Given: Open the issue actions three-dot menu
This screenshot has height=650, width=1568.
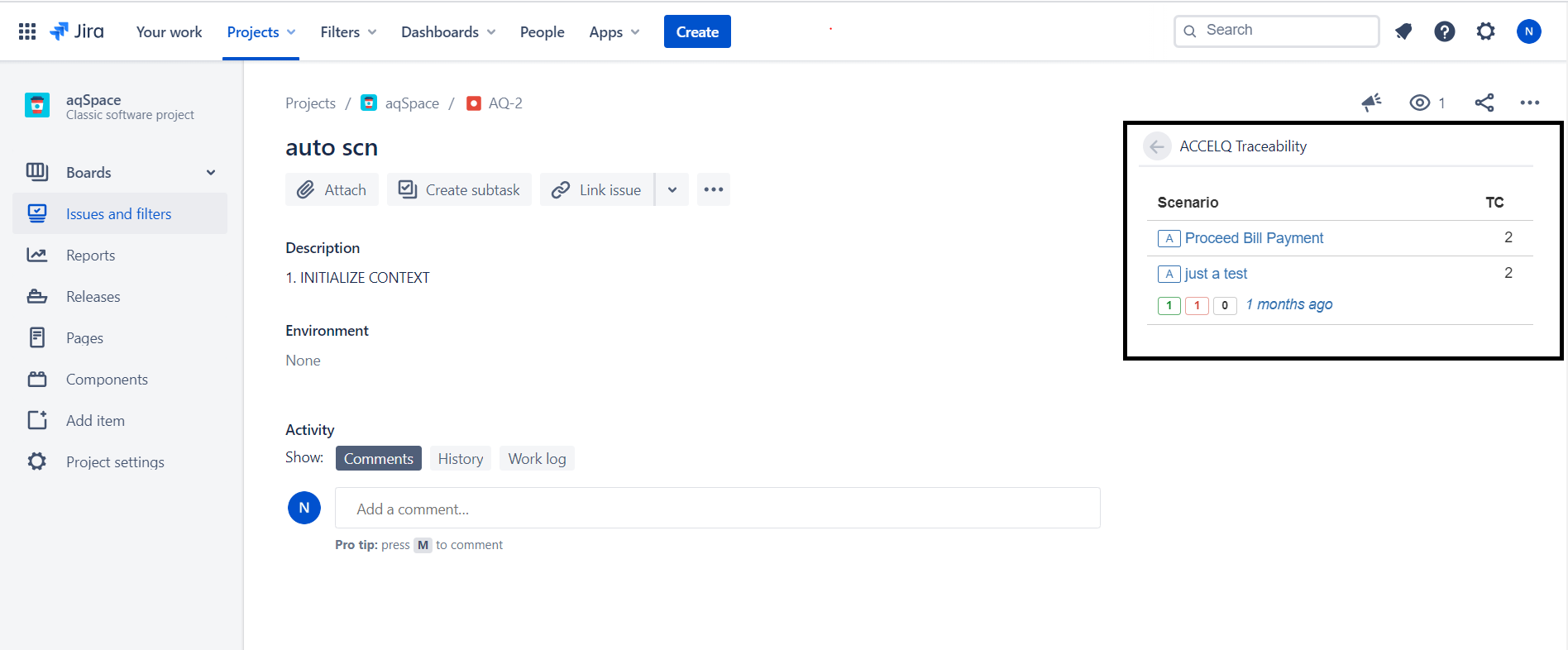Looking at the screenshot, I should 1530,103.
